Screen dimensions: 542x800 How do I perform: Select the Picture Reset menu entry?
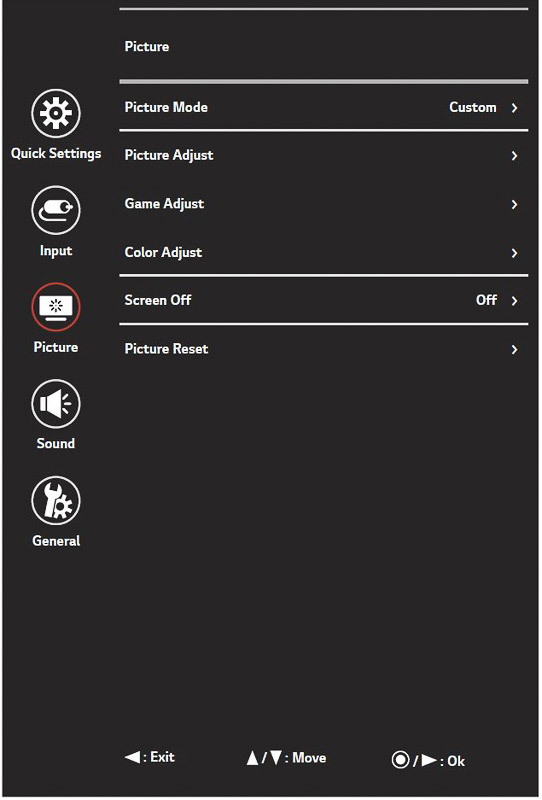pyautogui.click(x=324, y=349)
